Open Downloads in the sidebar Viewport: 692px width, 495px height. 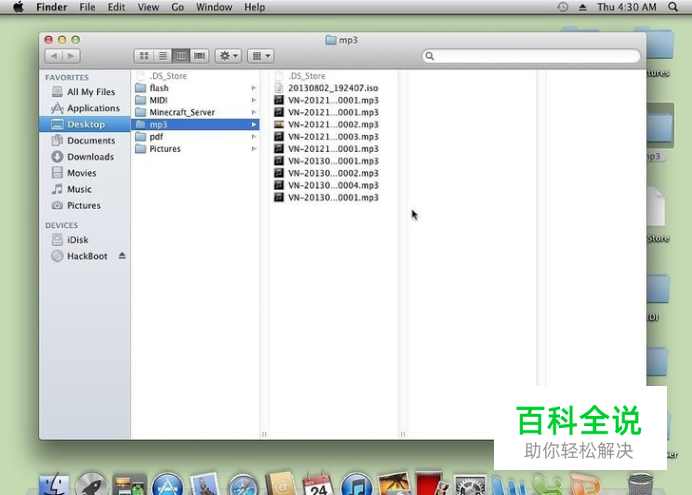(83, 157)
